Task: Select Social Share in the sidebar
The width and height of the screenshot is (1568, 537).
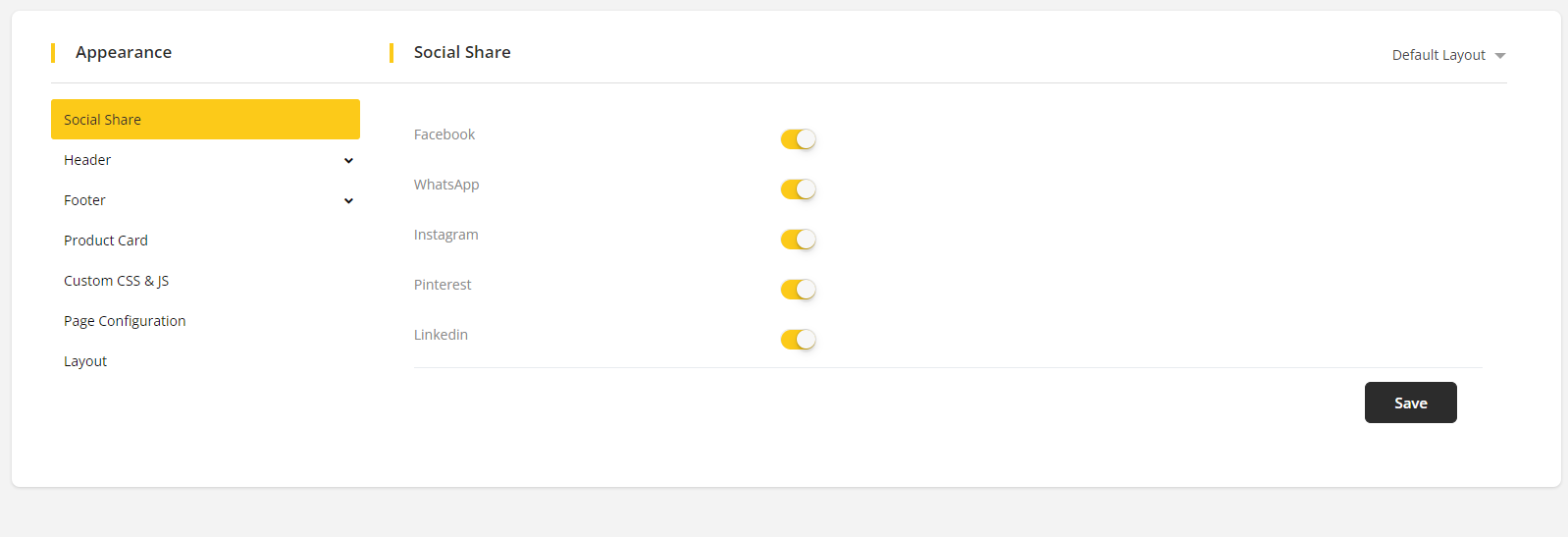Action: [205, 120]
